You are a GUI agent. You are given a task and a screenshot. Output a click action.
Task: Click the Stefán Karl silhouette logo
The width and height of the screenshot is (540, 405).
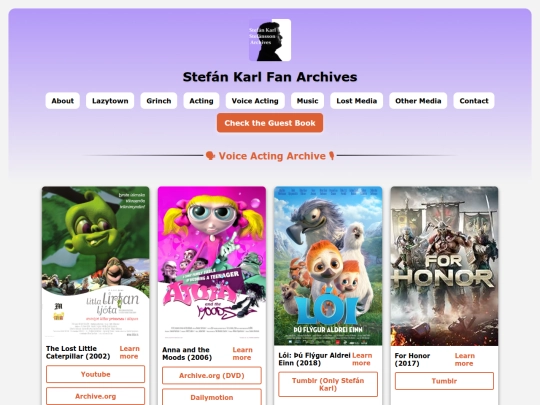[270, 40]
